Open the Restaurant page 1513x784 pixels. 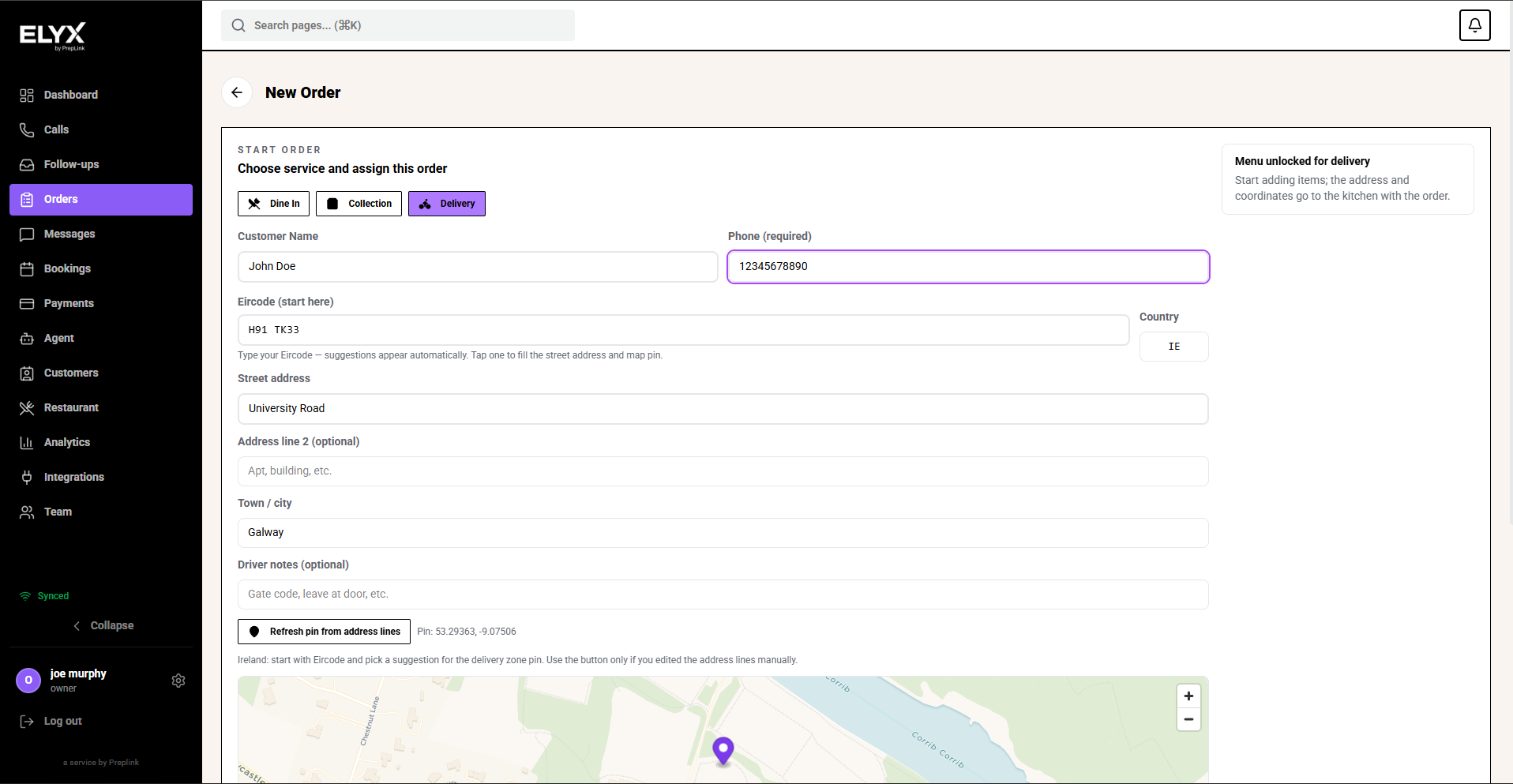(101, 407)
